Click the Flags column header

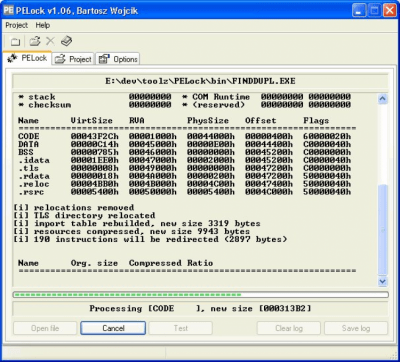[x=316, y=120]
